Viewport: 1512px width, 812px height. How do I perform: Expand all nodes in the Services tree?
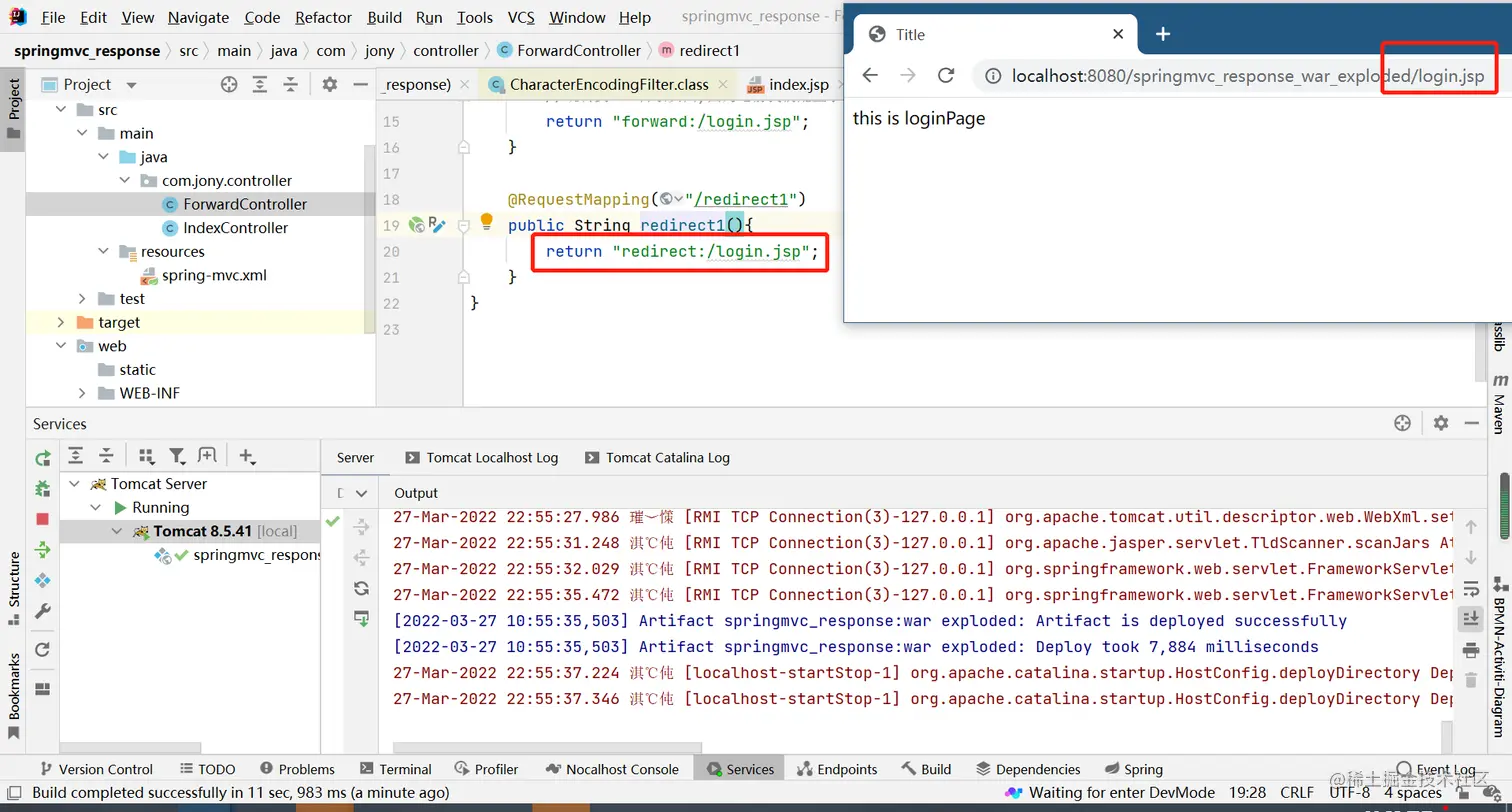tap(76, 456)
